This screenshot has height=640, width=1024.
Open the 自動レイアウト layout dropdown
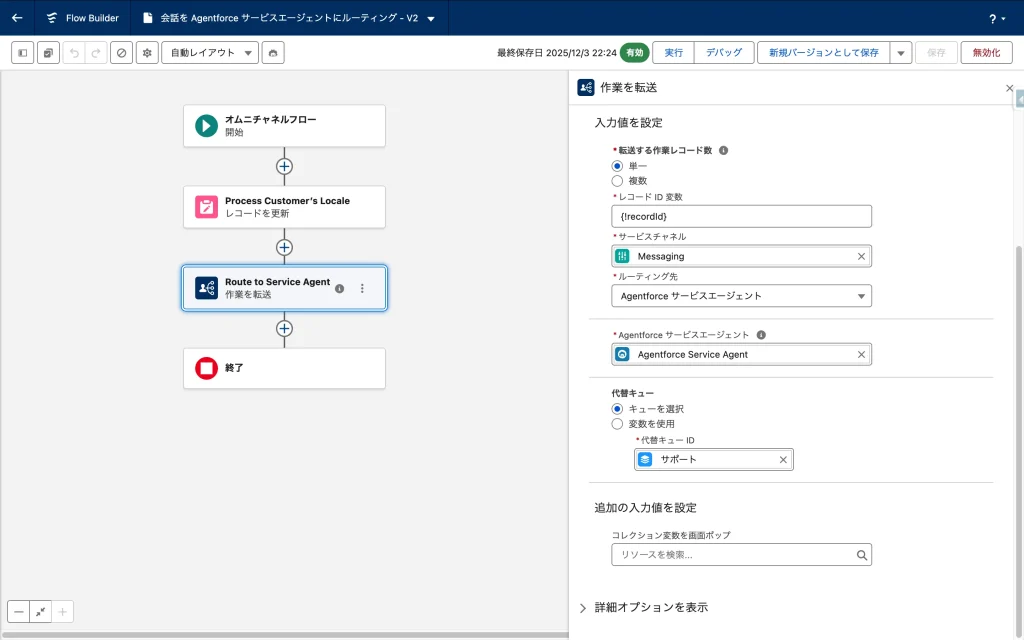click(209, 53)
